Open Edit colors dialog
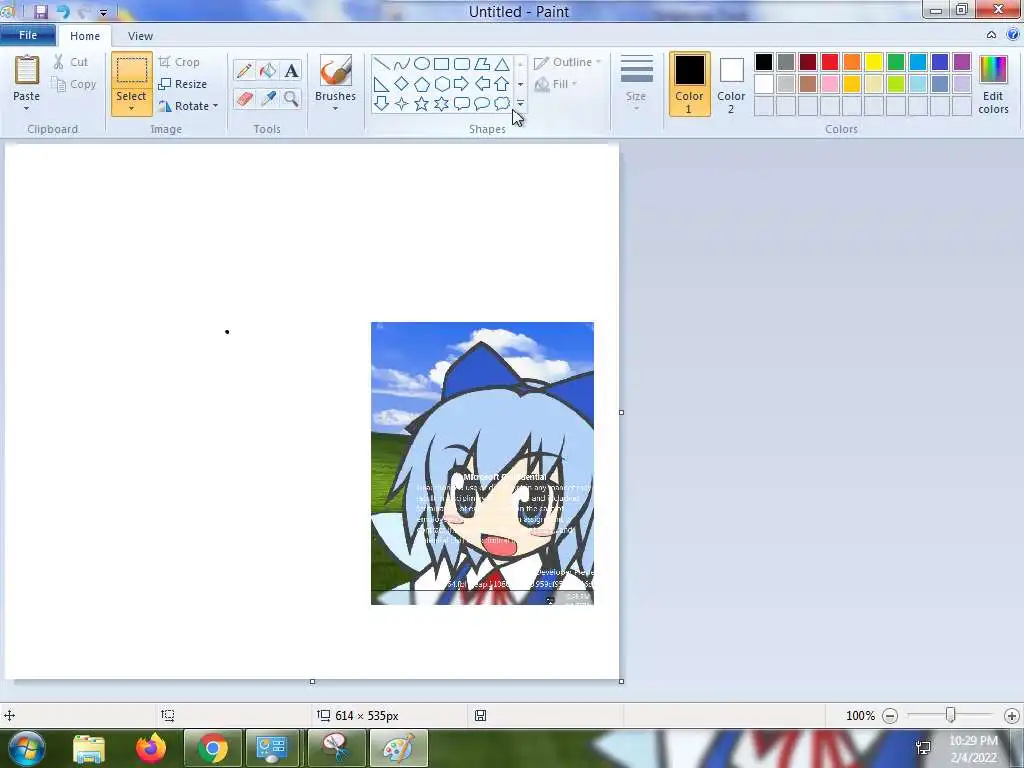 tap(993, 85)
